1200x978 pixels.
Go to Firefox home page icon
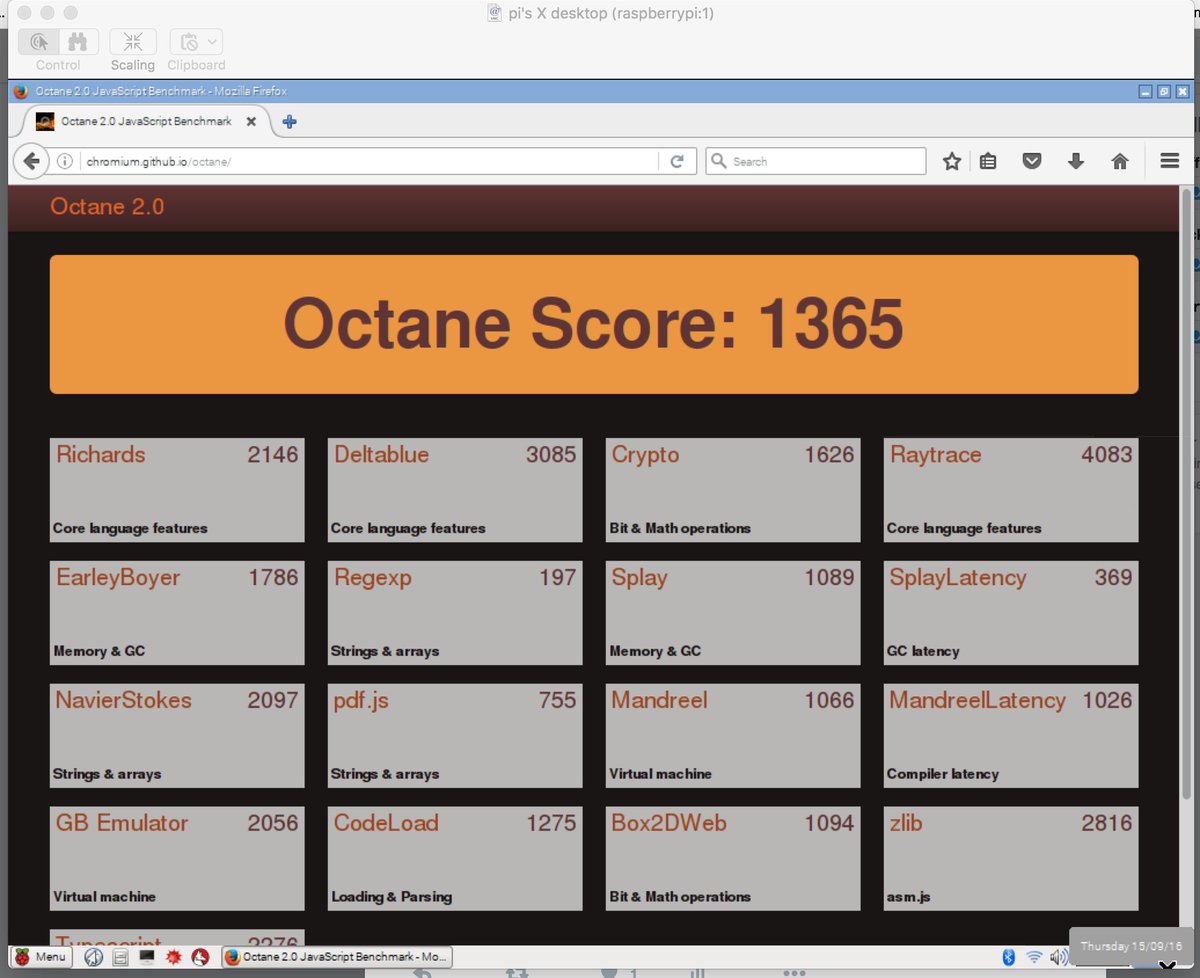pyautogui.click(x=1120, y=161)
